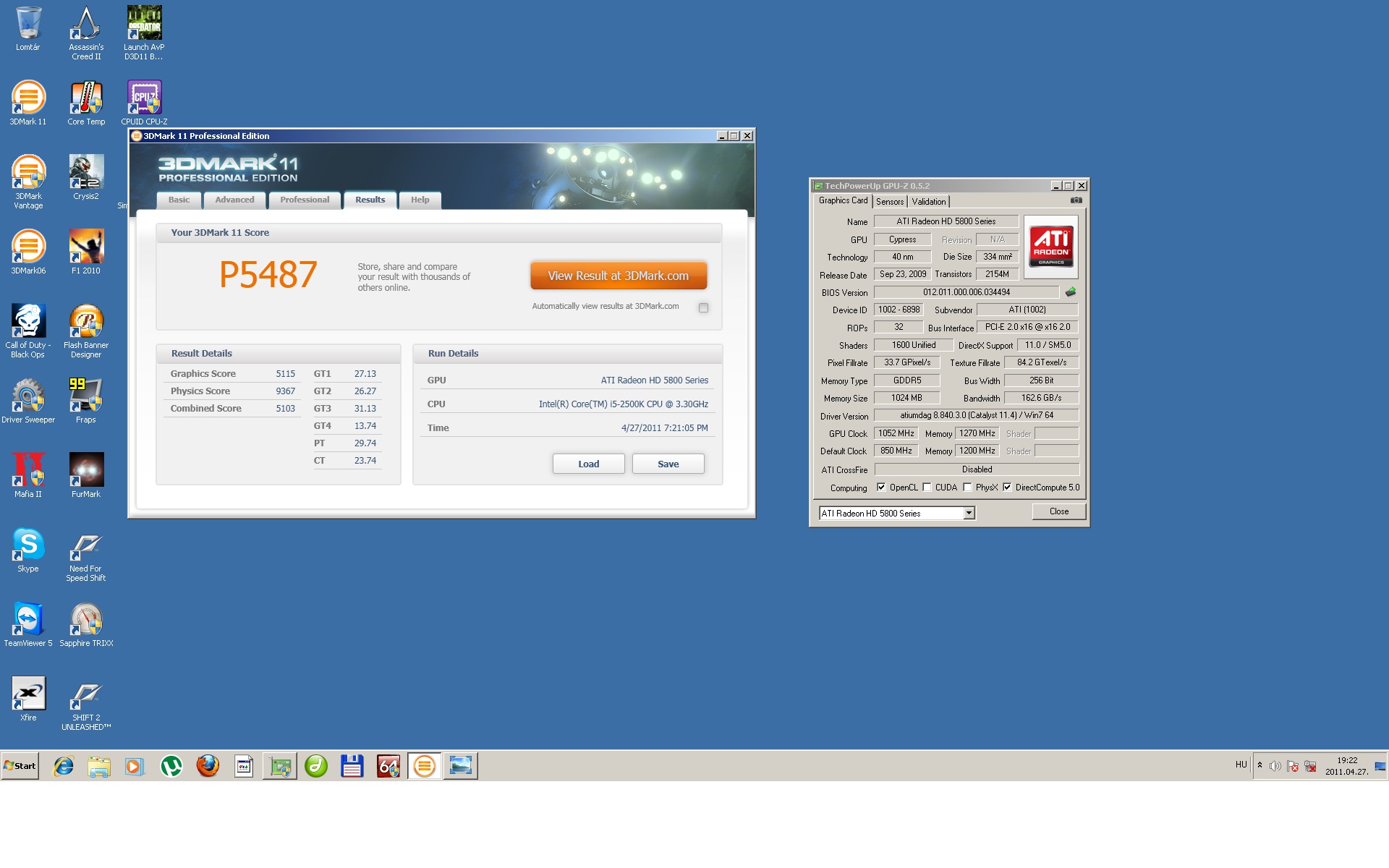Viewport: 1389px width, 868px height.
Task: Click the Load button in Run Details
Action: click(x=588, y=464)
